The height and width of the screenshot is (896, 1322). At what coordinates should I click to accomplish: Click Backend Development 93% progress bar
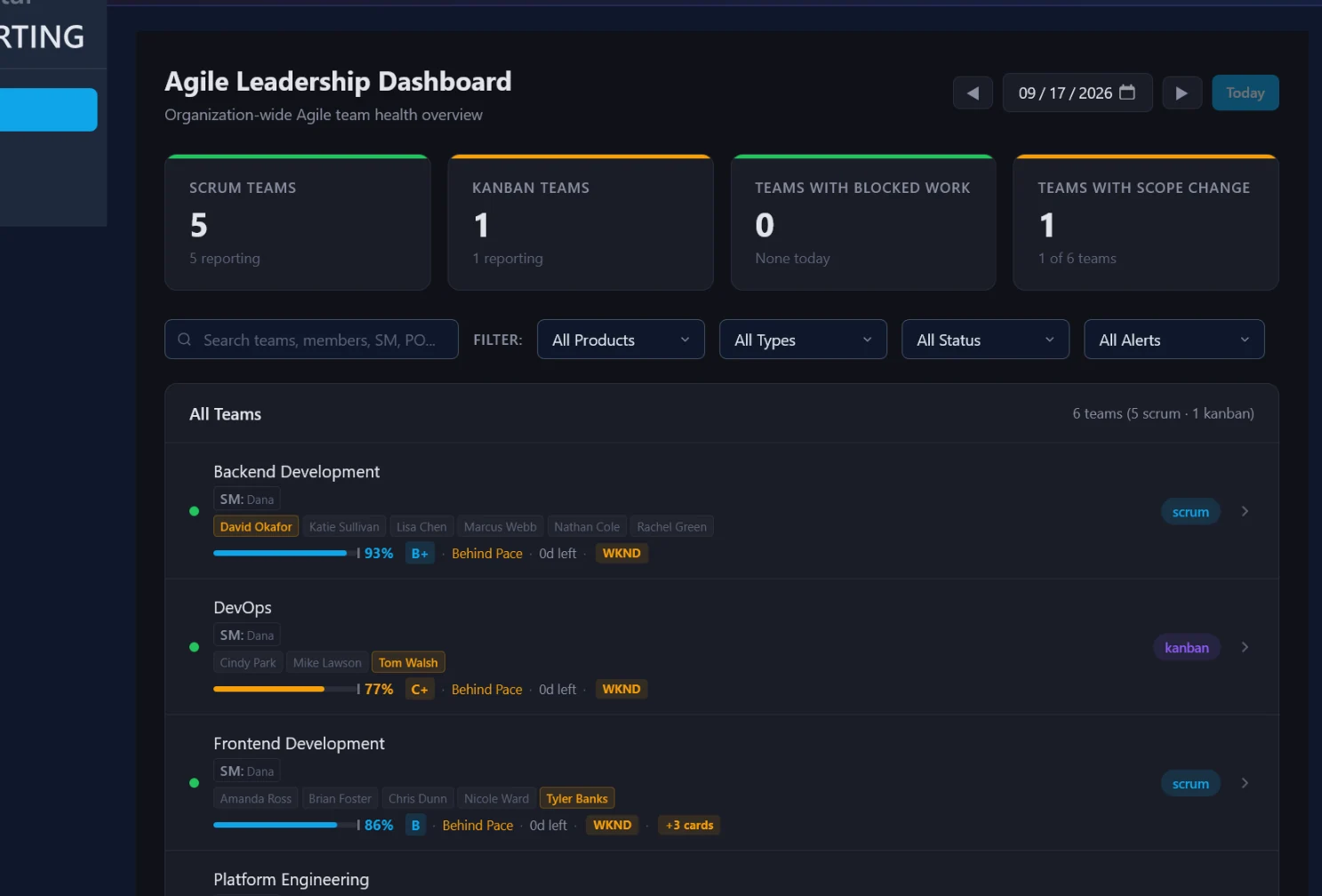point(286,553)
